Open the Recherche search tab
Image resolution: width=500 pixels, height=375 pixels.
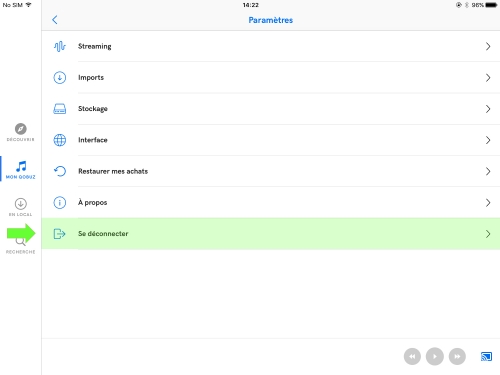click(x=21, y=246)
